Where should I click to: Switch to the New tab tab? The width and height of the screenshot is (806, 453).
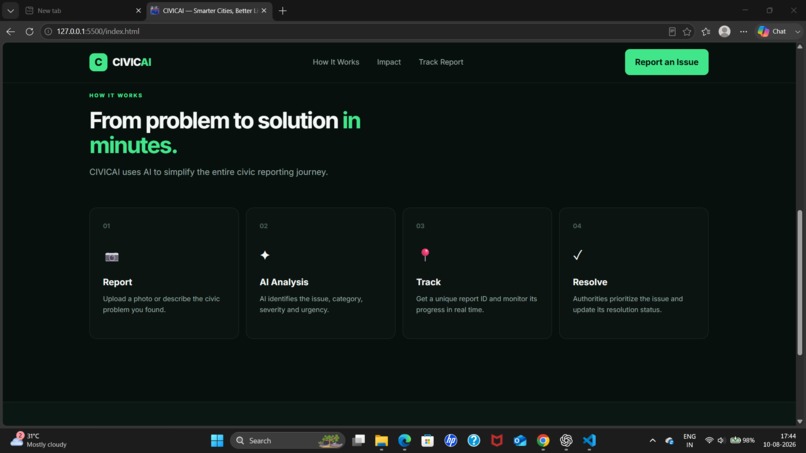tap(82, 11)
